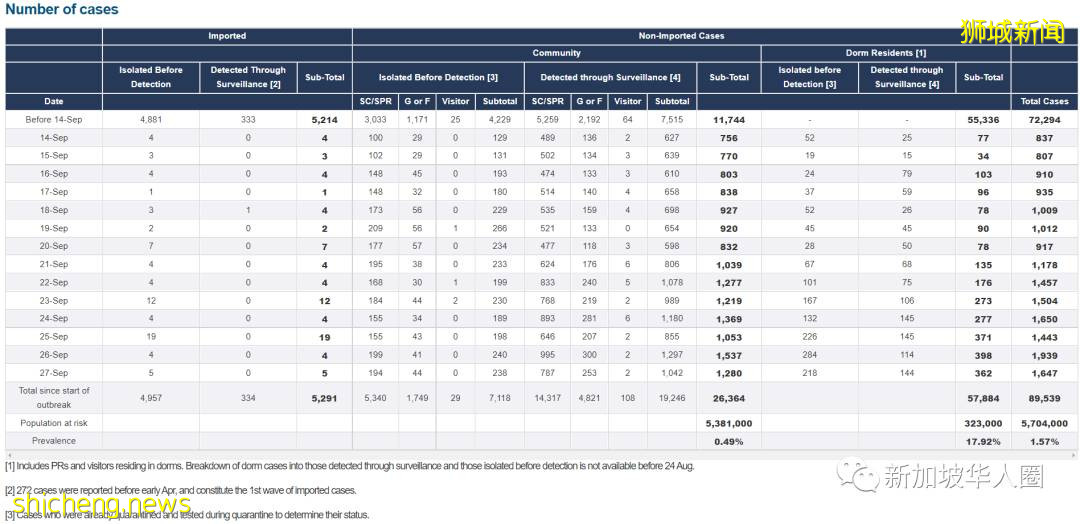Click the 'Total Cases' column header
1080x524 pixels.
(x=1044, y=102)
